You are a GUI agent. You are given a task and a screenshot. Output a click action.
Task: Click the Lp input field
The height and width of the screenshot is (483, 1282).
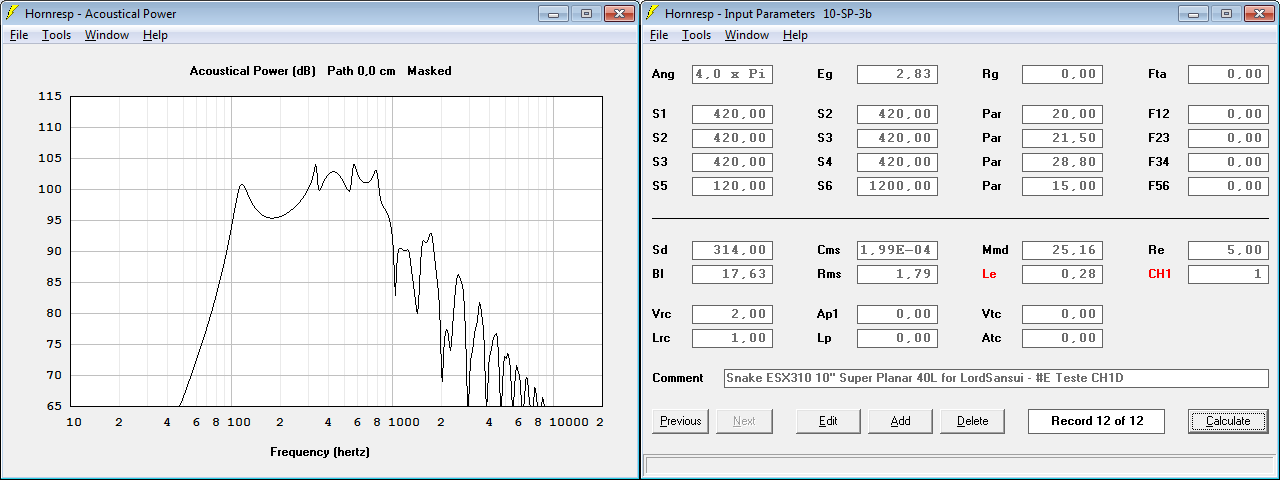click(x=897, y=338)
